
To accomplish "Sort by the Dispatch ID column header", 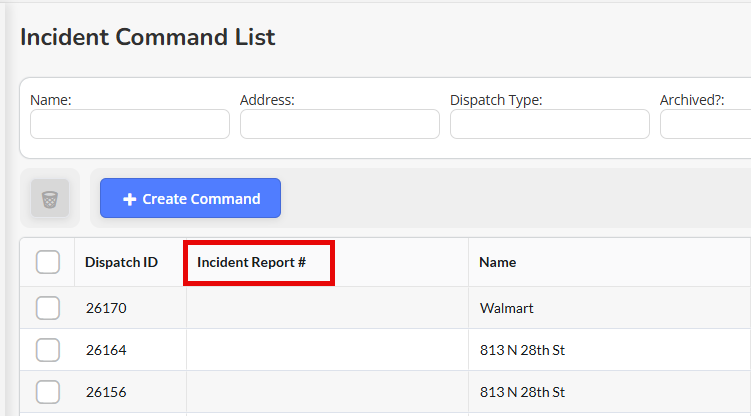I will [121, 262].
